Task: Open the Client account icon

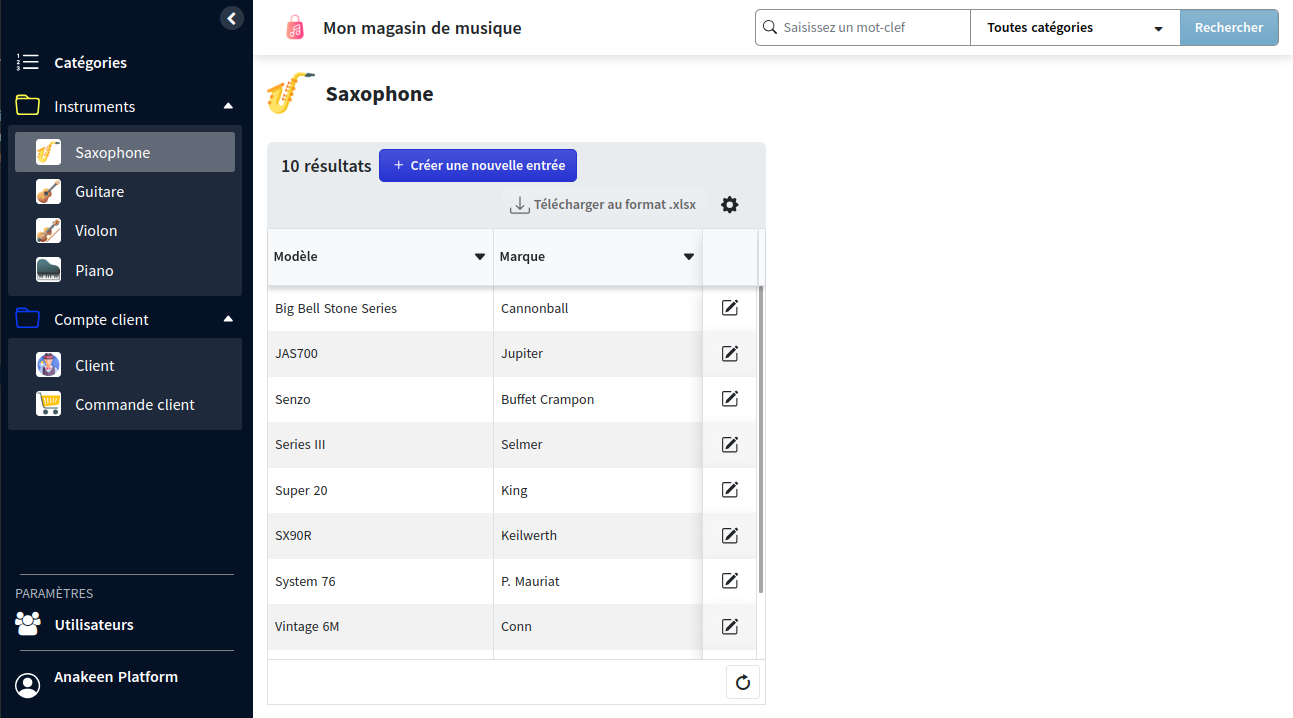Action: pyautogui.click(x=48, y=364)
